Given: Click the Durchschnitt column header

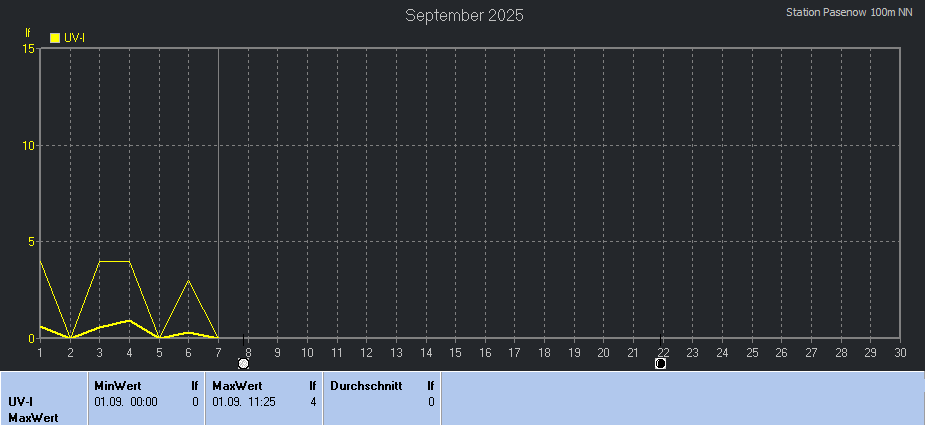Looking at the screenshot, I should (x=366, y=386).
